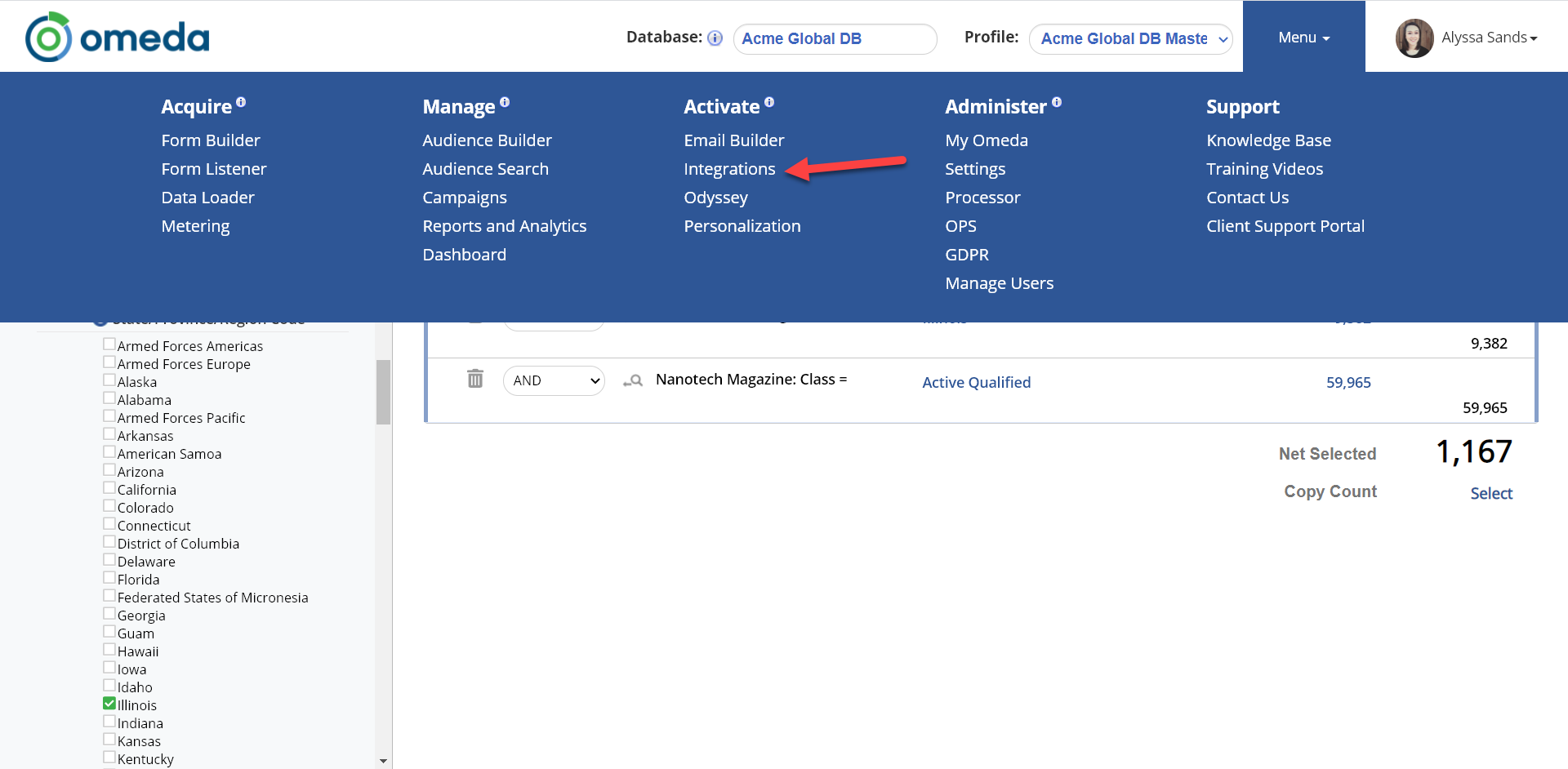This screenshot has height=769, width=1568.
Task: Click the Omeda logo
Action: pyautogui.click(x=117, y=37)
